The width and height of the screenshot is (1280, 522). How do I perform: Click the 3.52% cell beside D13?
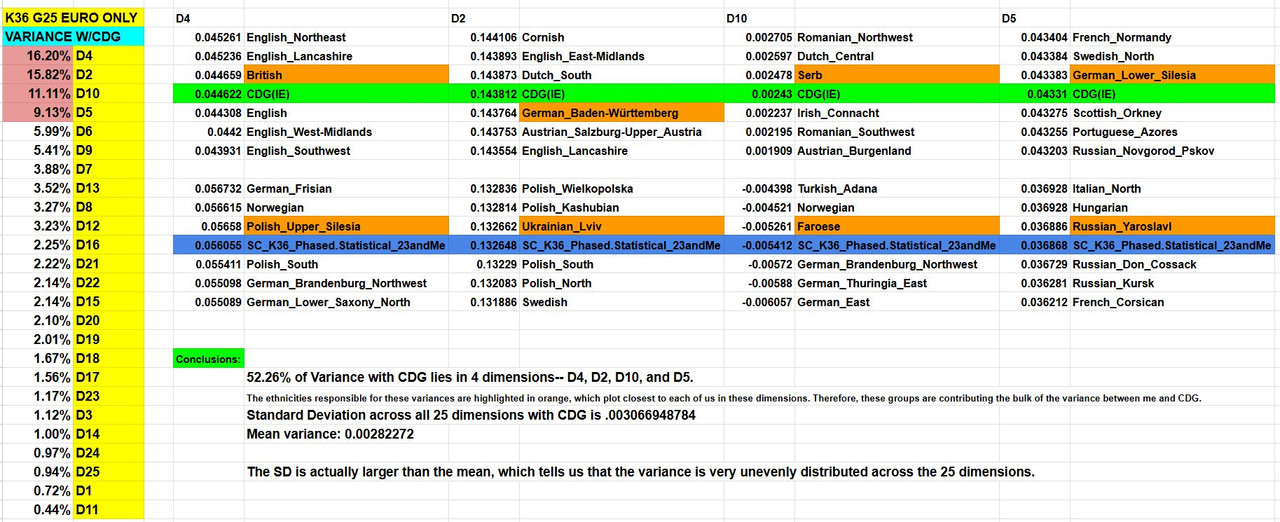(x=36, y=189)
